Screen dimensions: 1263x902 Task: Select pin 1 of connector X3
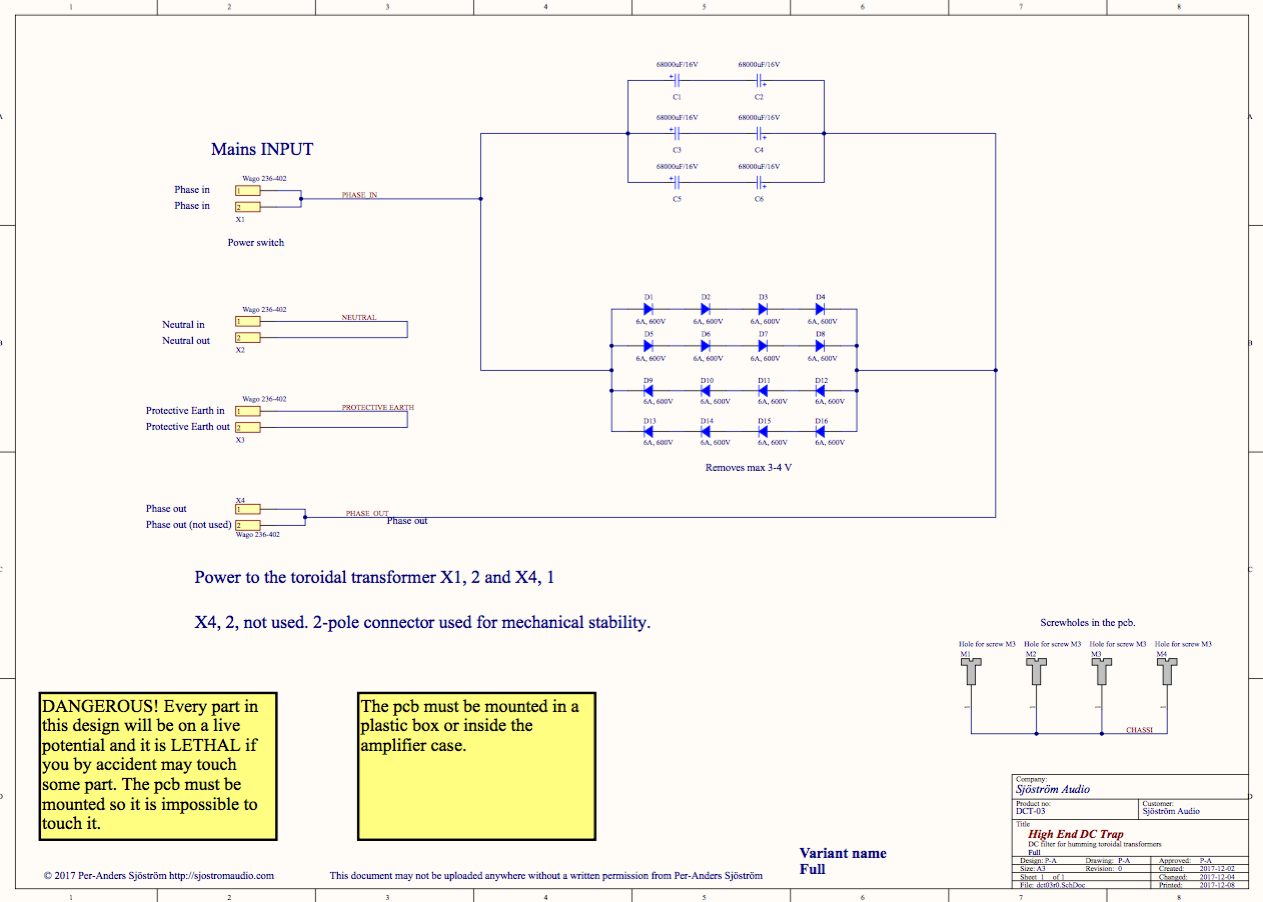(248, 411)
